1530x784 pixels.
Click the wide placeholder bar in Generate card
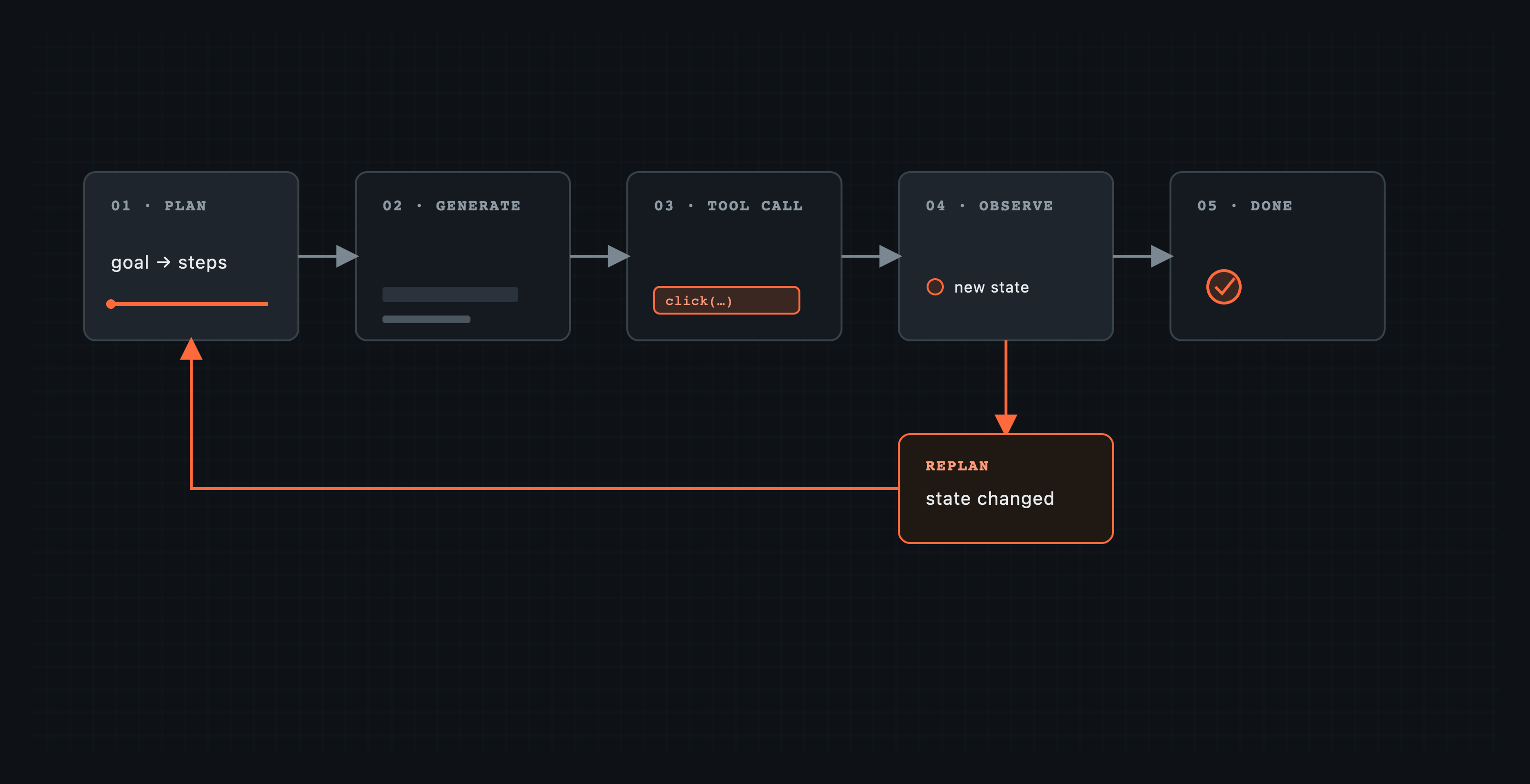click(x=450, y=294)
